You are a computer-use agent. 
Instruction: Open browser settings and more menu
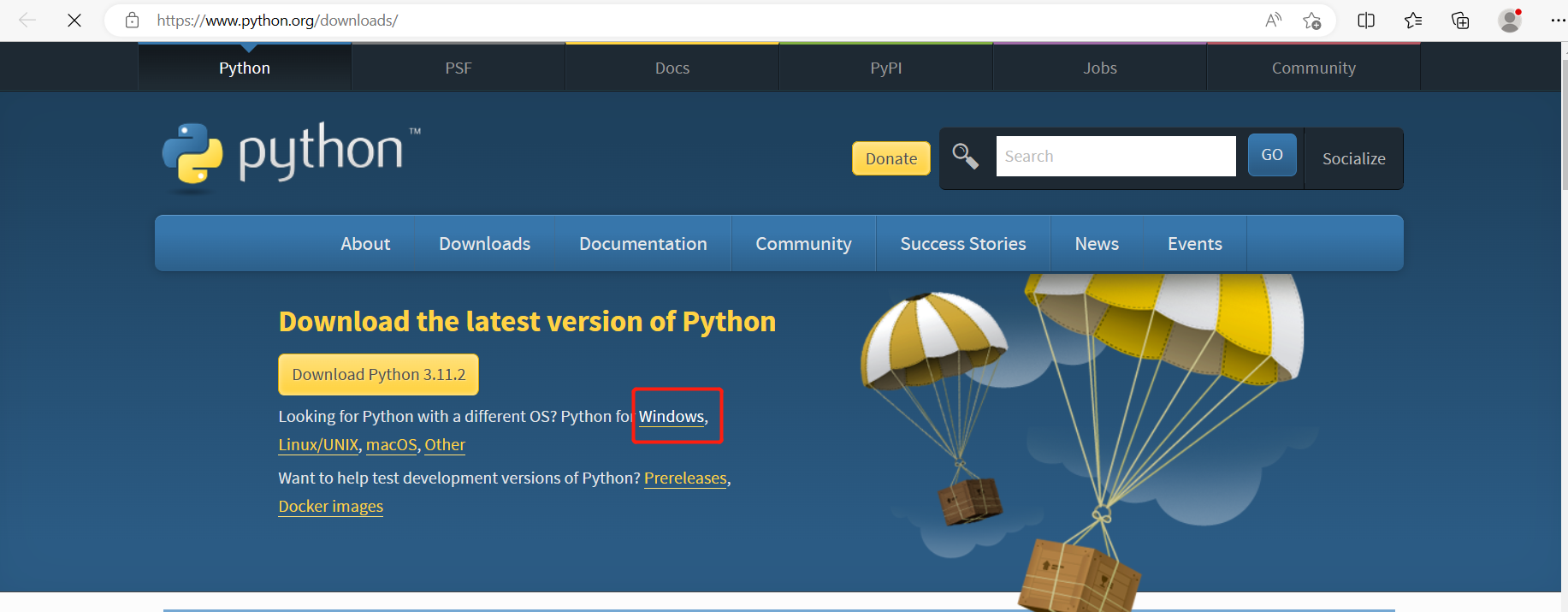coord(1558,20)
